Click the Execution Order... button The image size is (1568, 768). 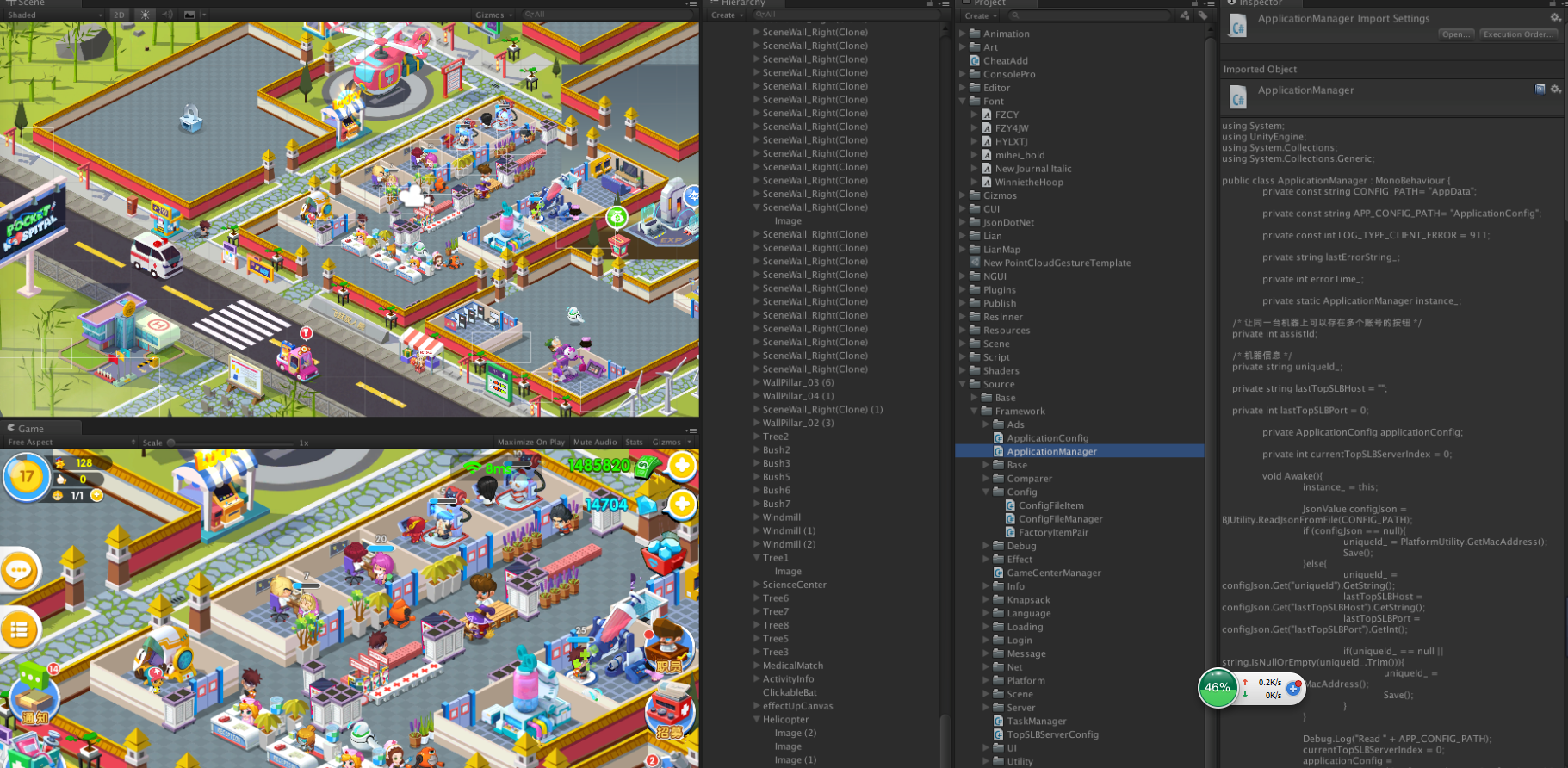click(1519, 34)
